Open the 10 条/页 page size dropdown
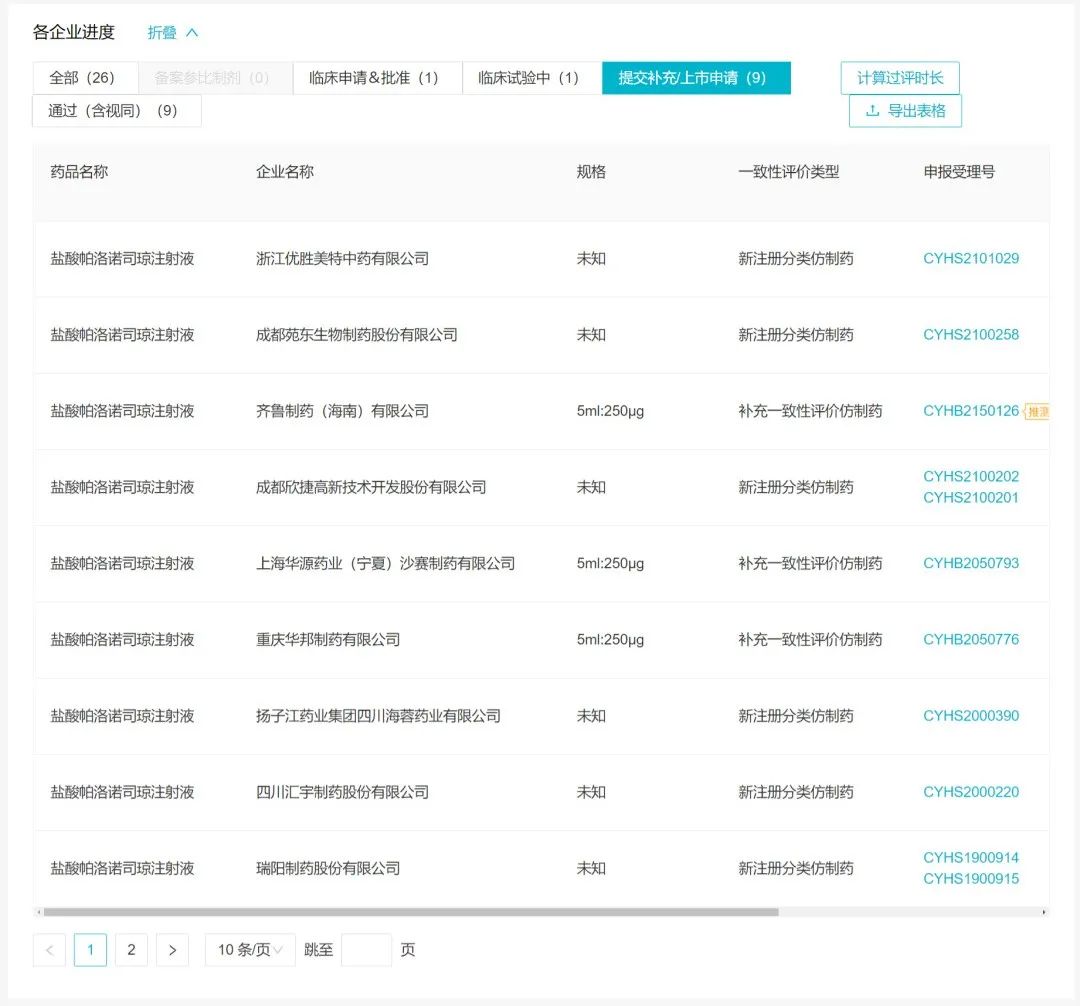The image size is (1080, 1006). click(x=250, y=950)
